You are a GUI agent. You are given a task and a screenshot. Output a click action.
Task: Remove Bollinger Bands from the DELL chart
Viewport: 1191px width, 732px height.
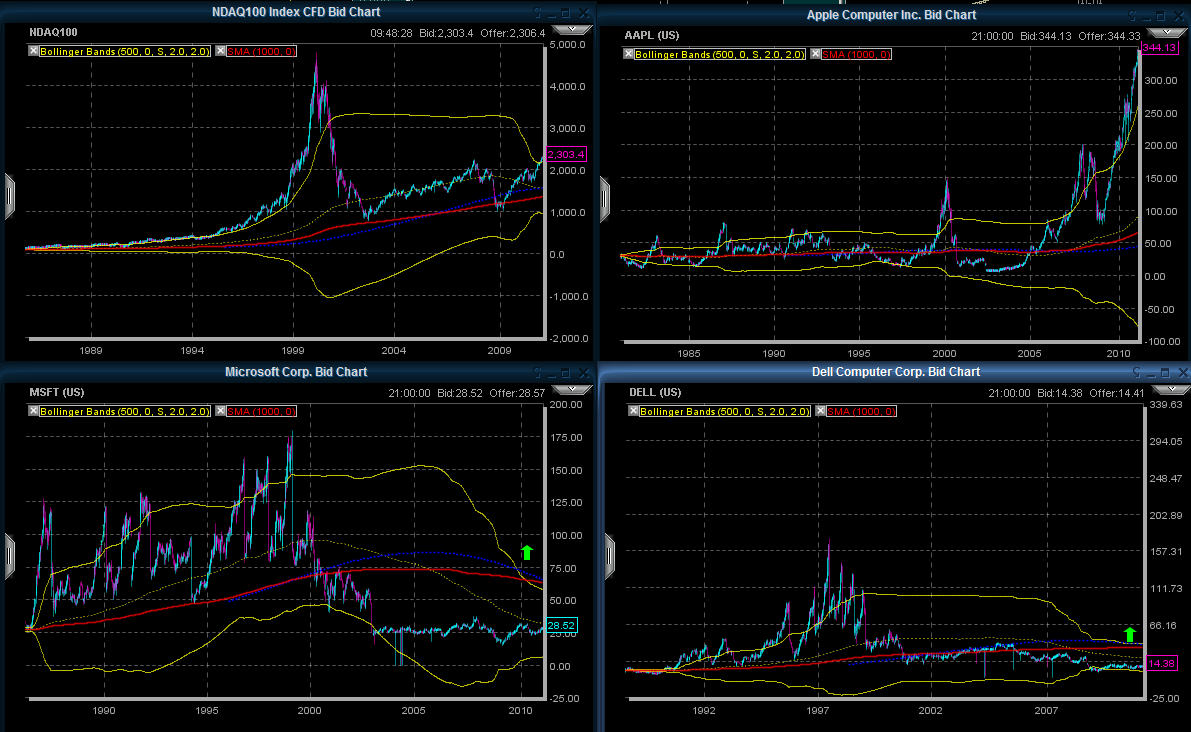coord(633,411)
